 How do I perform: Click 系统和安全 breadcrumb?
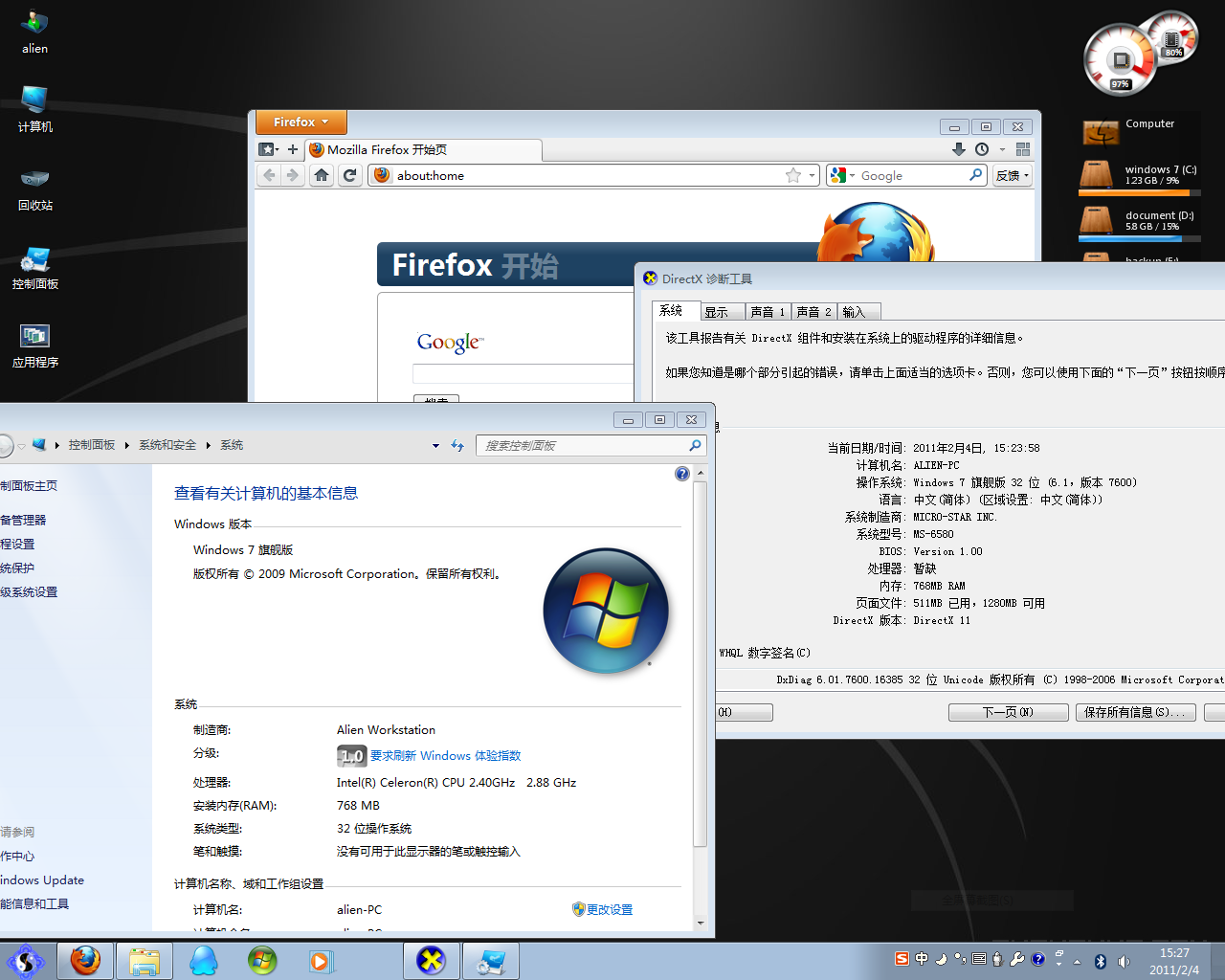point(167,445)
